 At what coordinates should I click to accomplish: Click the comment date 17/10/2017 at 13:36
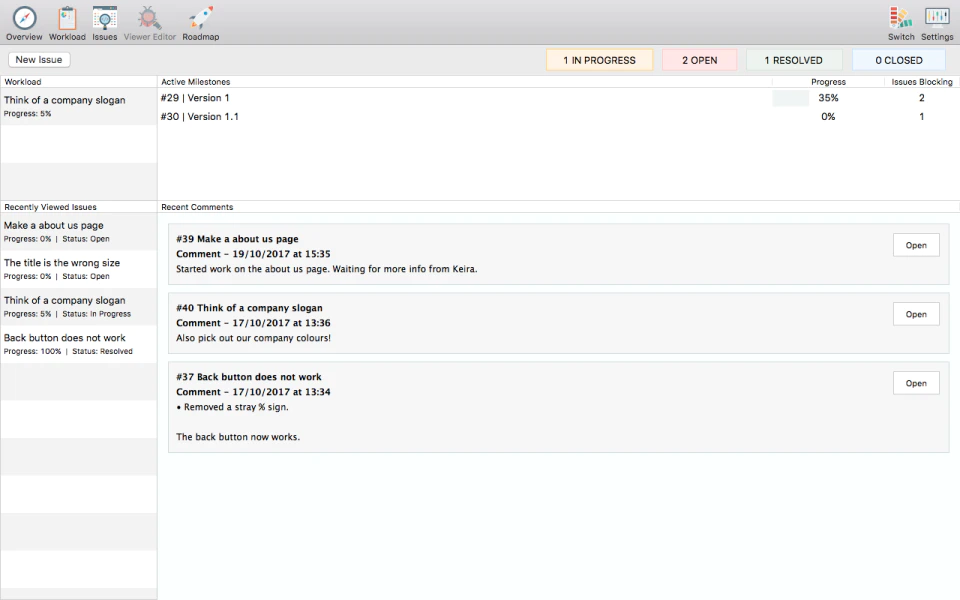(x=281, y=323)
